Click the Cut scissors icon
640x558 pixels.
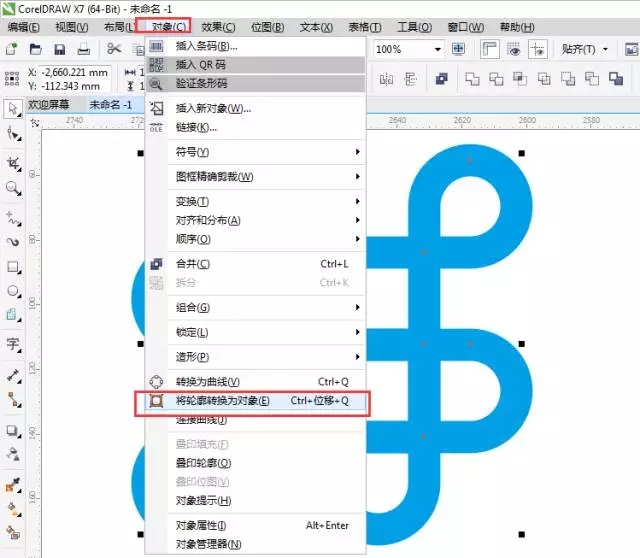coord(114,49)
